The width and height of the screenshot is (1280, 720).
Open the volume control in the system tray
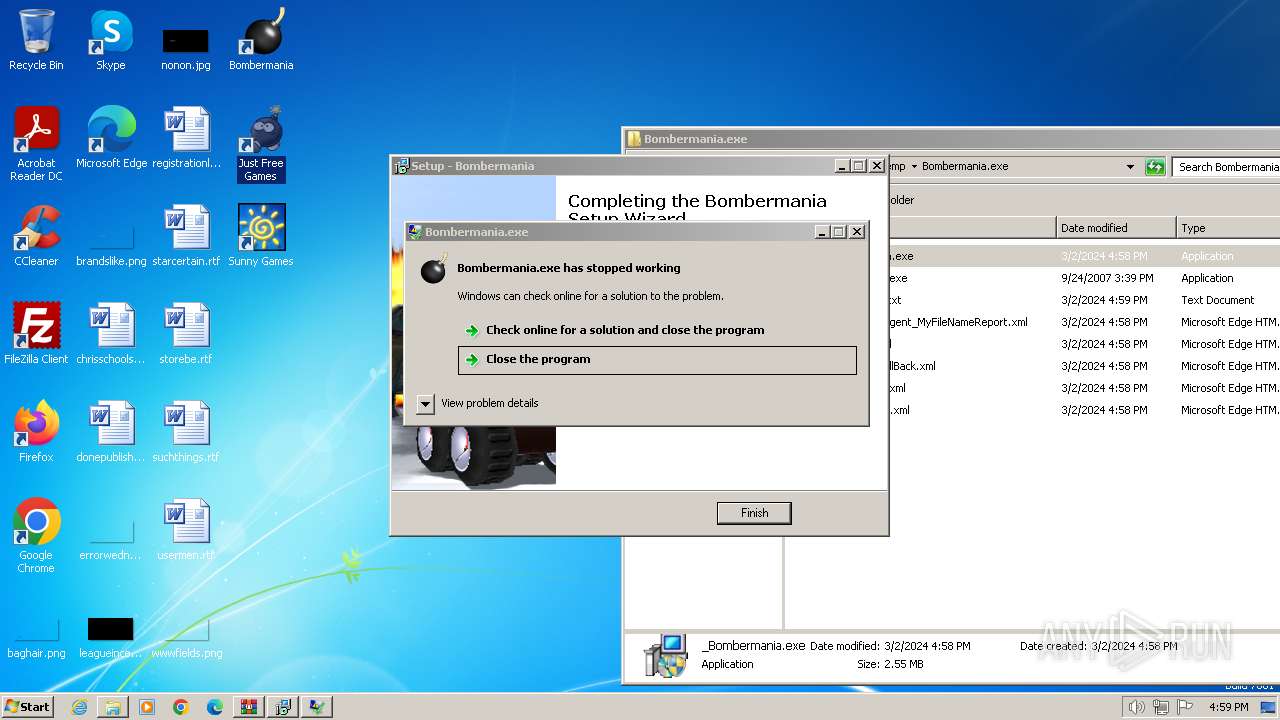pyautogui.click(x=1136, y=707)
